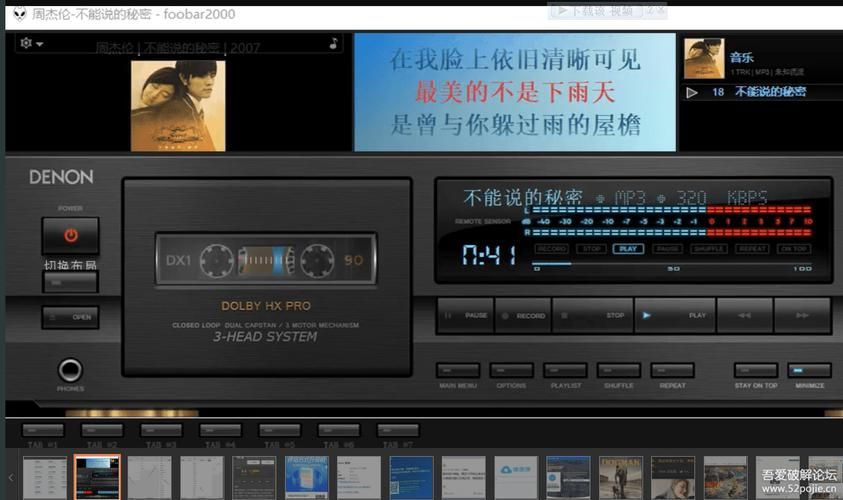Toggle the SHUFFLE button on the deck
Screen dimensions: 843x500
click(619, 370)
